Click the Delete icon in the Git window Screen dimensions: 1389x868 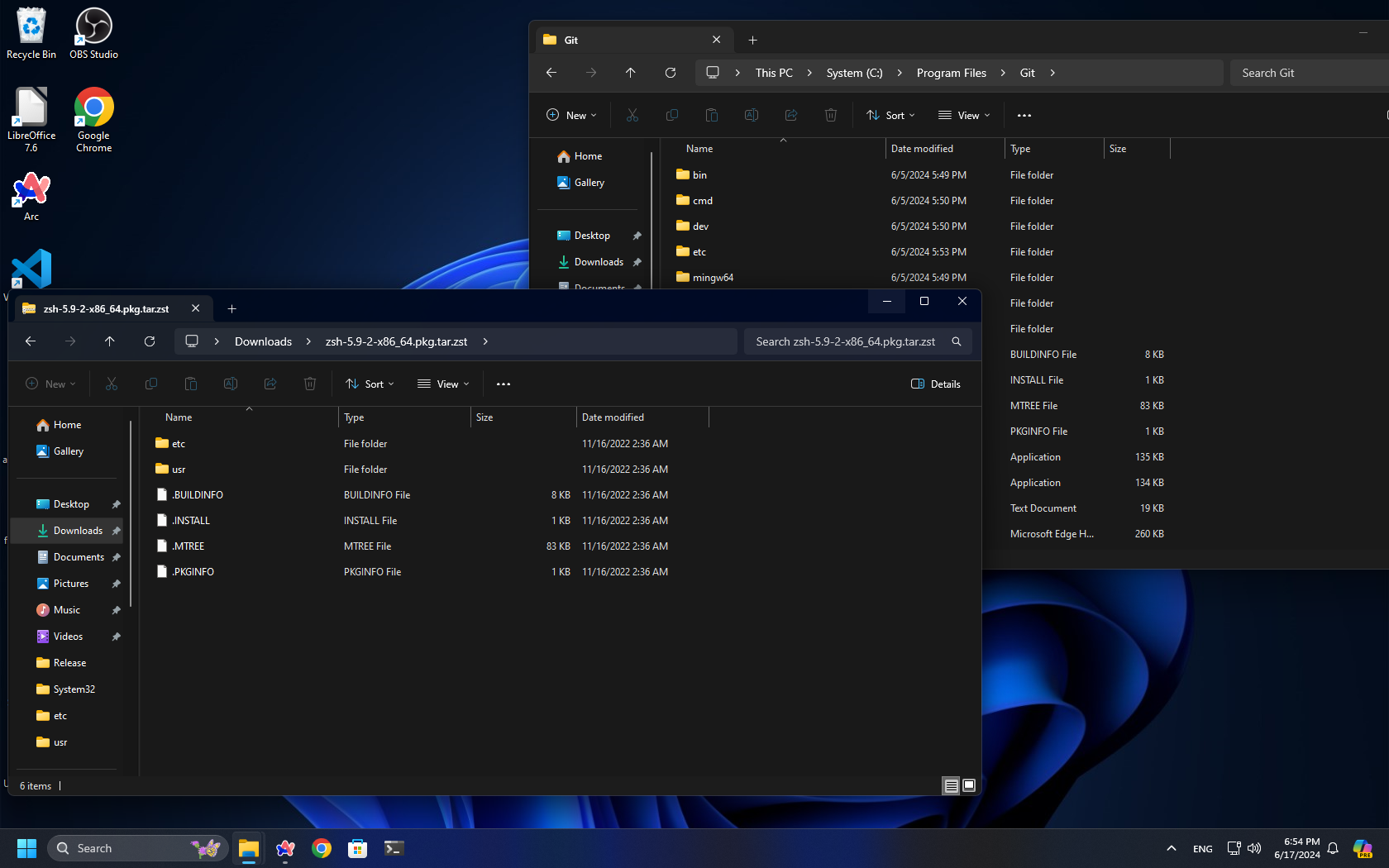pyautogui.click(x=831, y=115)
